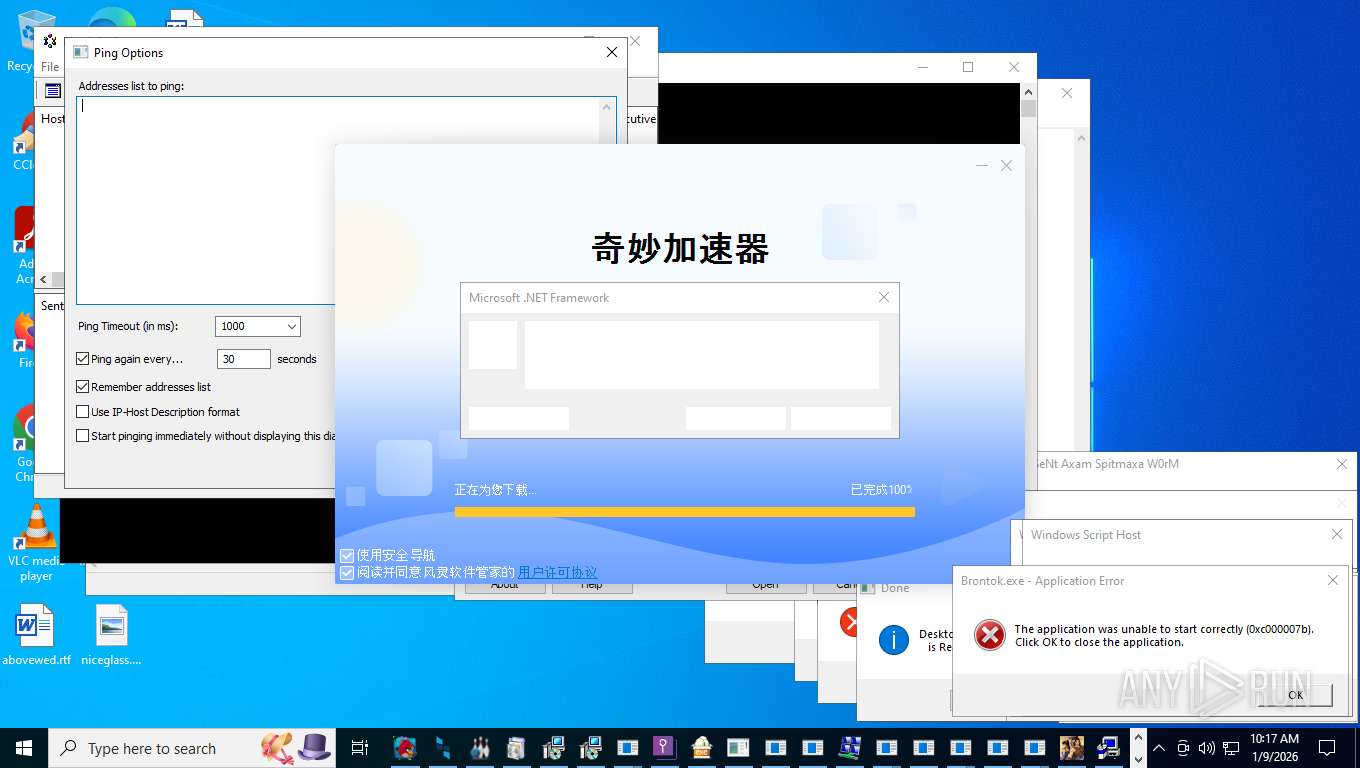Select the bowling pins taskbar icon
Screen dimensions: 1360x768
[479, 747]
